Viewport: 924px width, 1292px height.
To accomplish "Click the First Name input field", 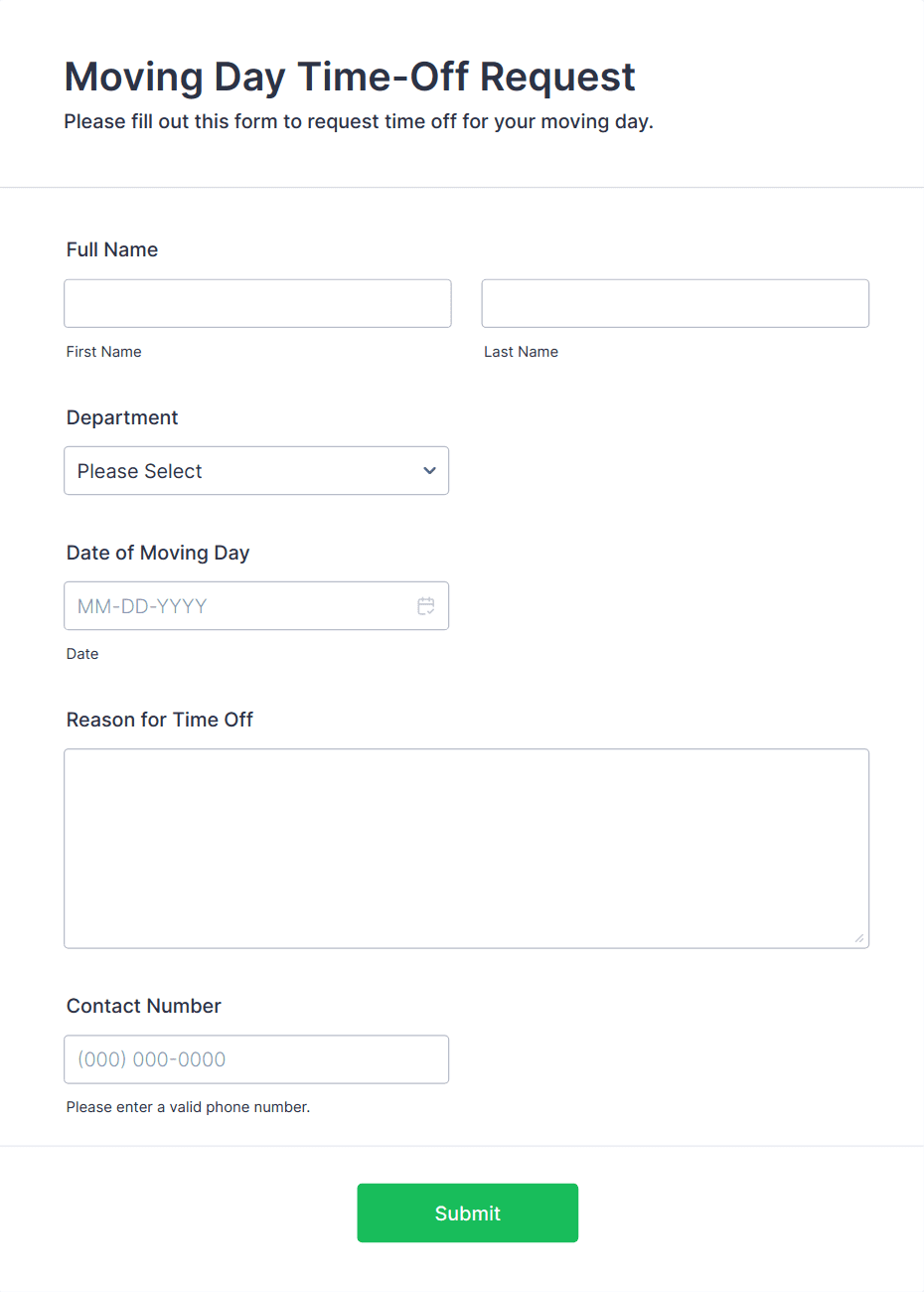I will pos(257,304).
